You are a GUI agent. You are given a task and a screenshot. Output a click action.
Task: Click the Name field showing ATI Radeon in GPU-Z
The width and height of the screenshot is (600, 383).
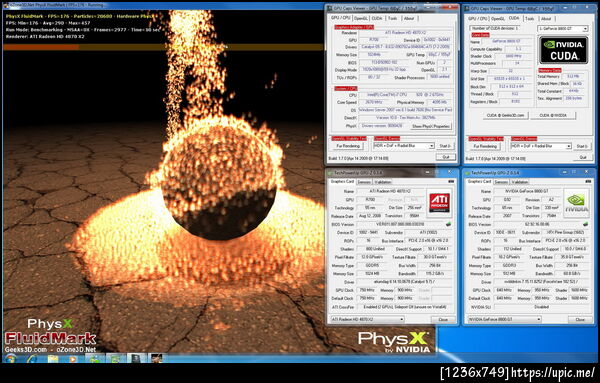(391, 191)
